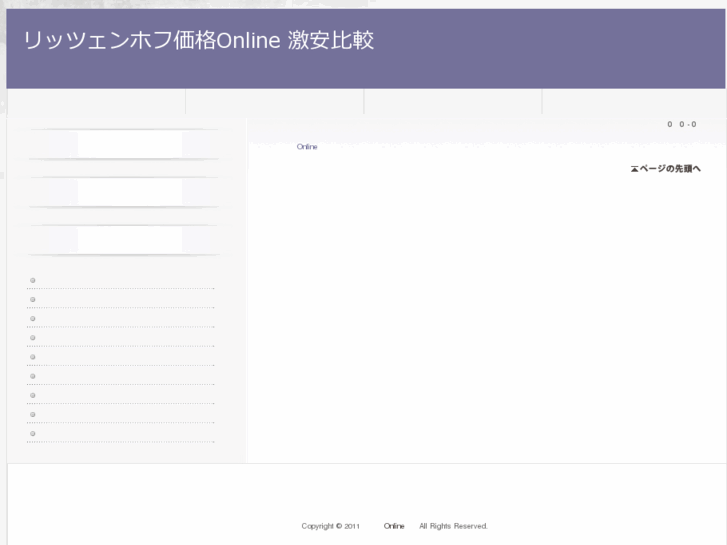Image resolution: width=727 pixels, height=545 pixels.
Task: Click the third bullet icon in sidebar list
Action: pyautogui.click(x=33, y=318)
